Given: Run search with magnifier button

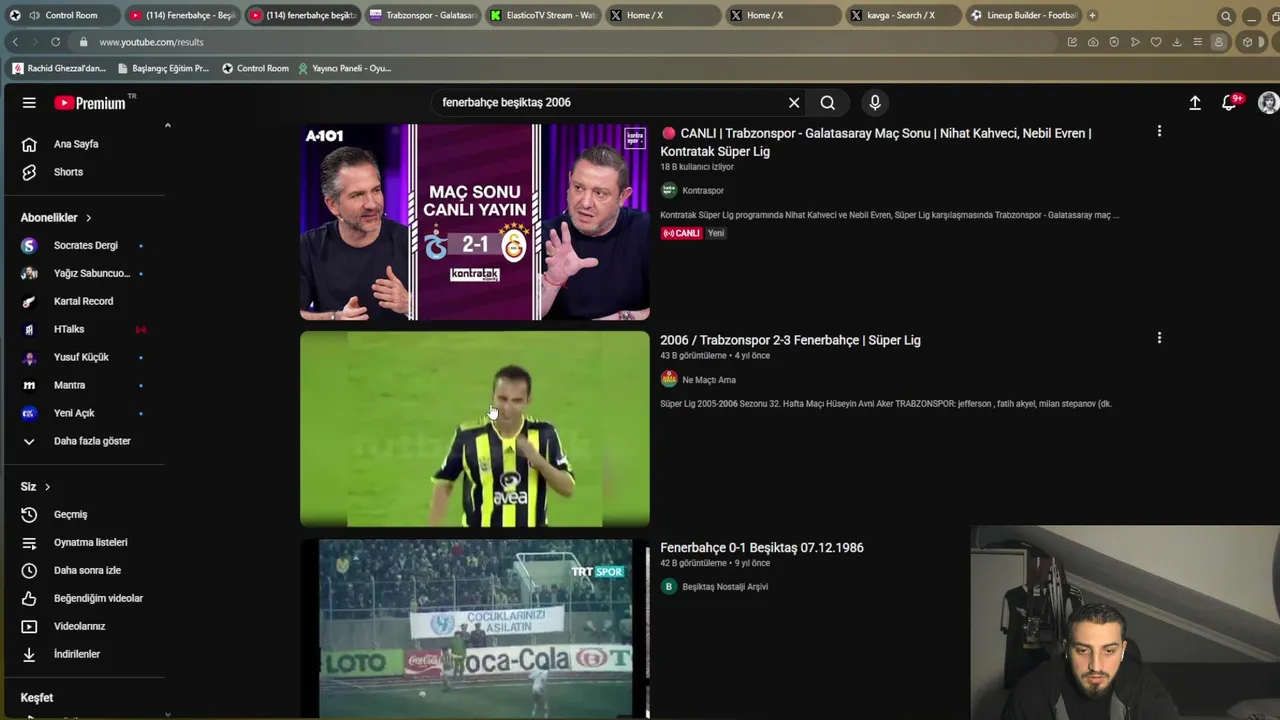Looking at the screenshot, I should pos(828,103).
